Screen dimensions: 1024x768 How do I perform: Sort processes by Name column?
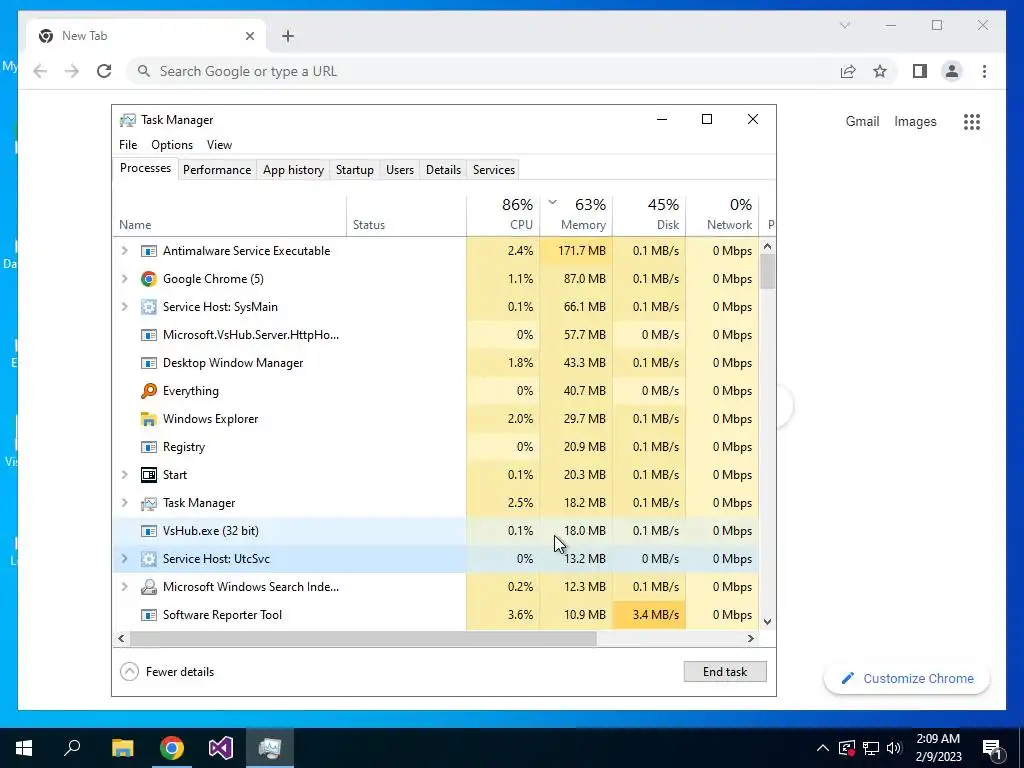coord(229,216)
